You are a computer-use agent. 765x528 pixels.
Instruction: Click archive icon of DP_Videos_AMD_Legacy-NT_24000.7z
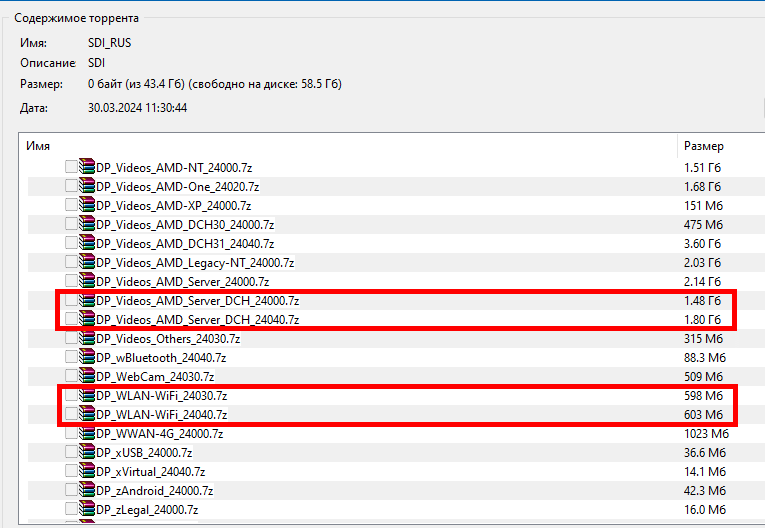pos(87,262)
